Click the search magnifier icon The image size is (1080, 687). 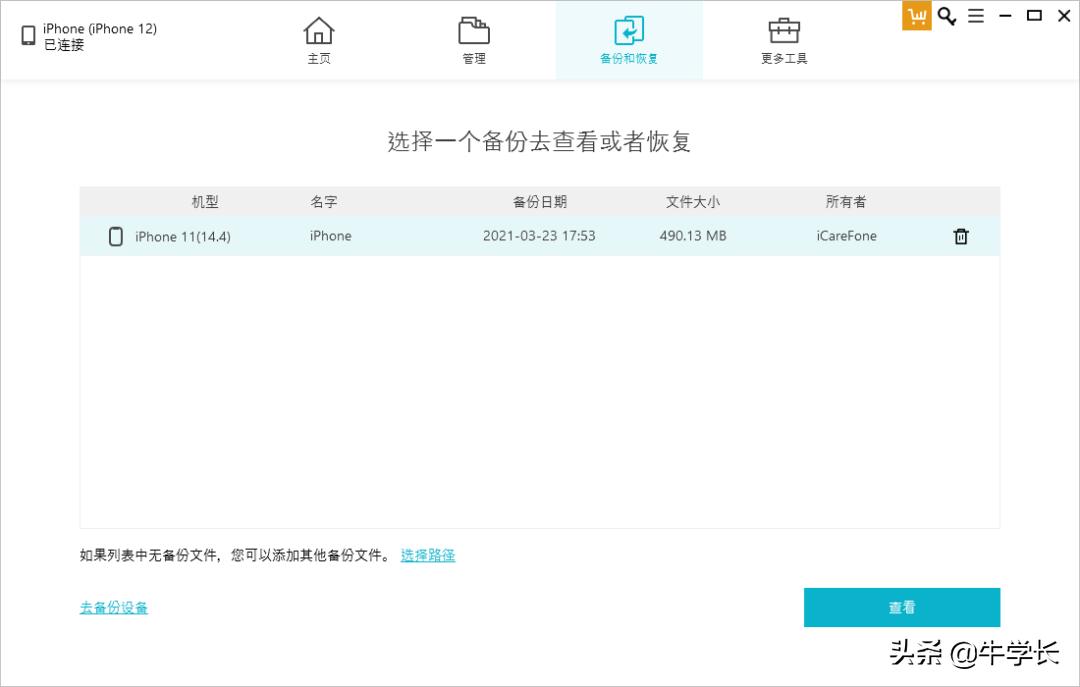pos(946,16)
